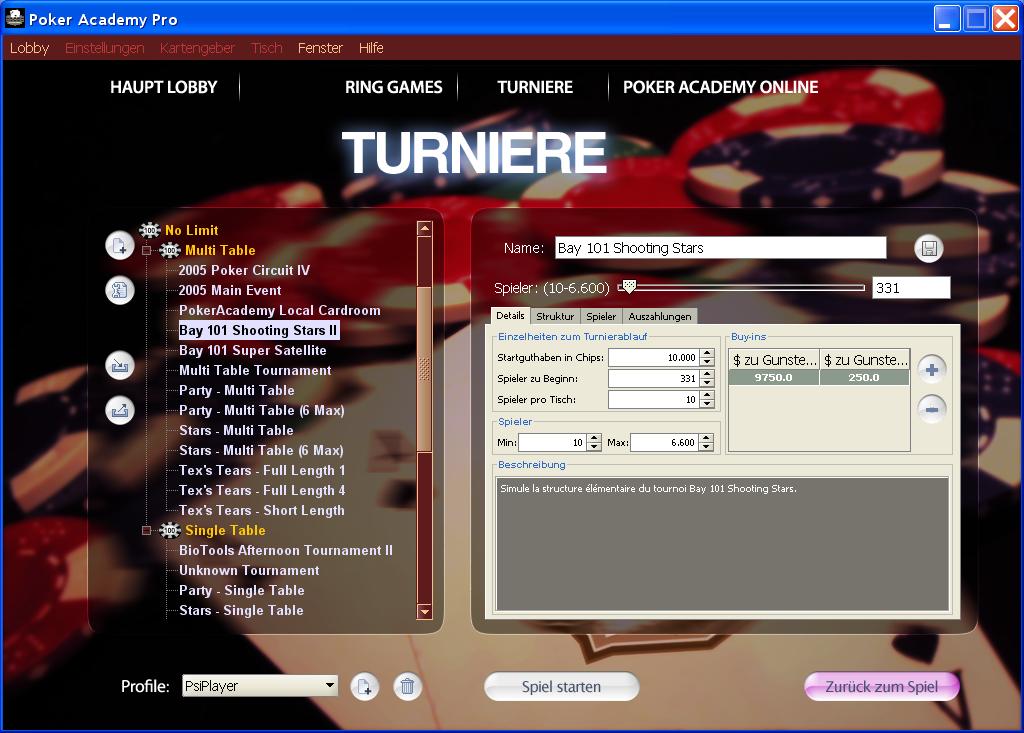
Task: Open the Einstellungen menu
Action: (x=104, y=48)
